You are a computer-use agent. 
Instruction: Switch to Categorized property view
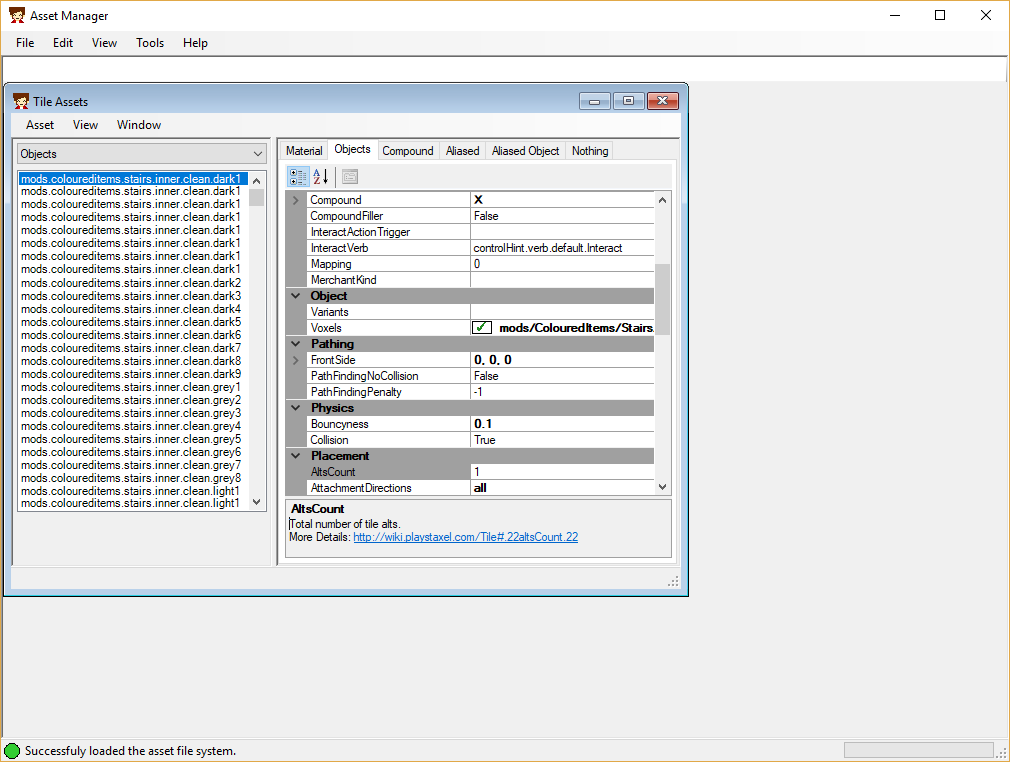pos(298,177)
